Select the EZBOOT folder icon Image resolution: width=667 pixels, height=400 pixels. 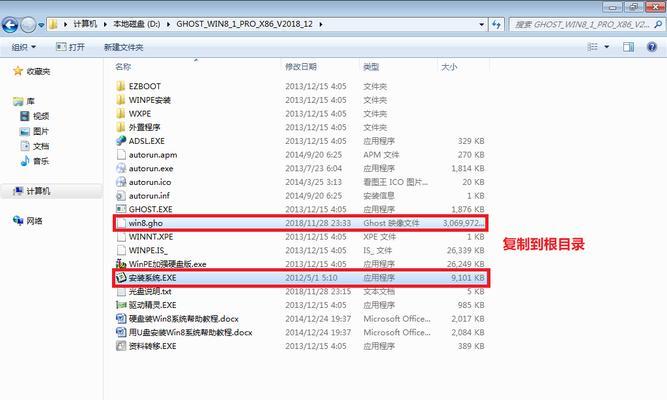pyautogui.click(x=121, y=86)
